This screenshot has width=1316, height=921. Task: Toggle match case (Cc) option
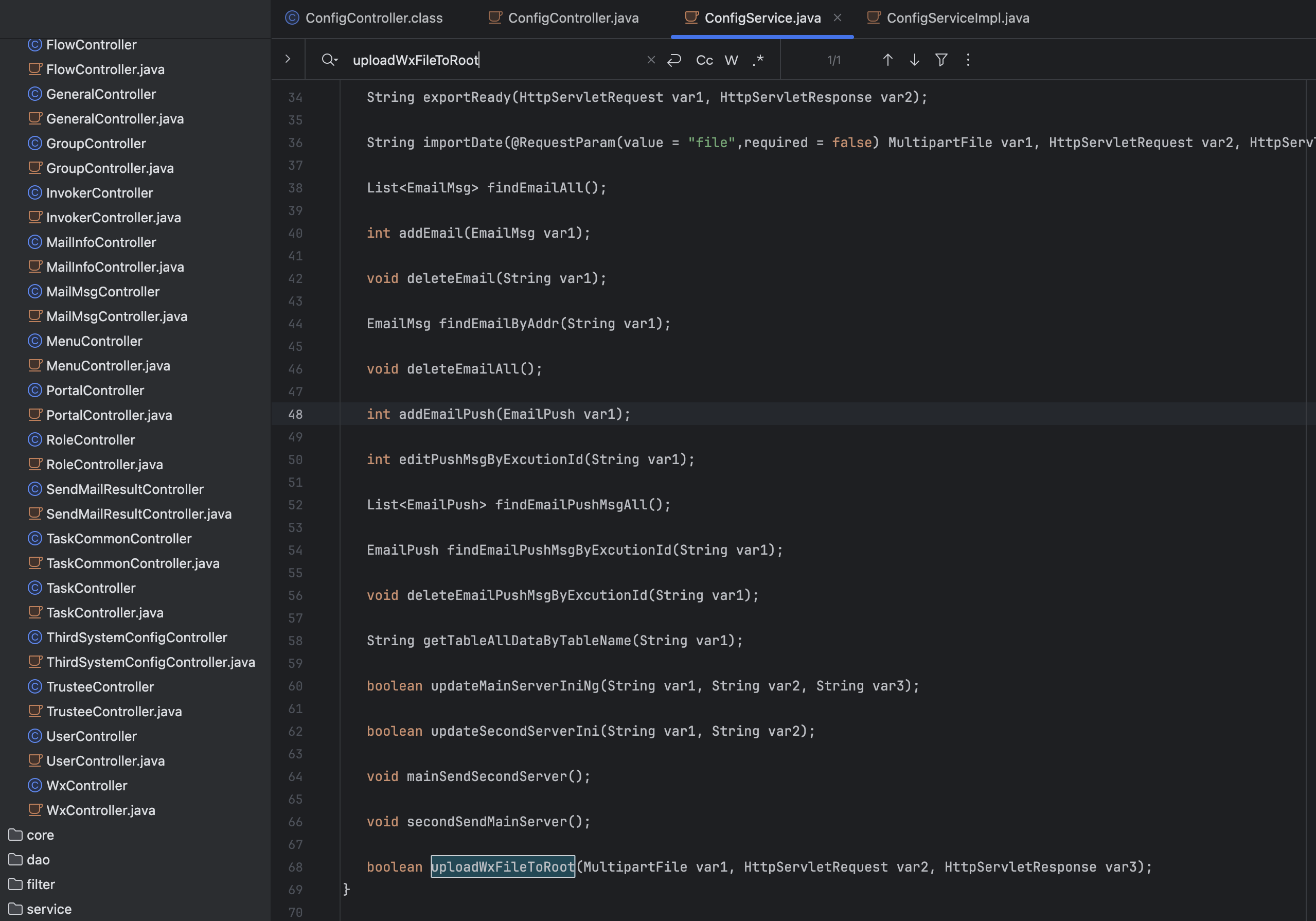[704, 60]
